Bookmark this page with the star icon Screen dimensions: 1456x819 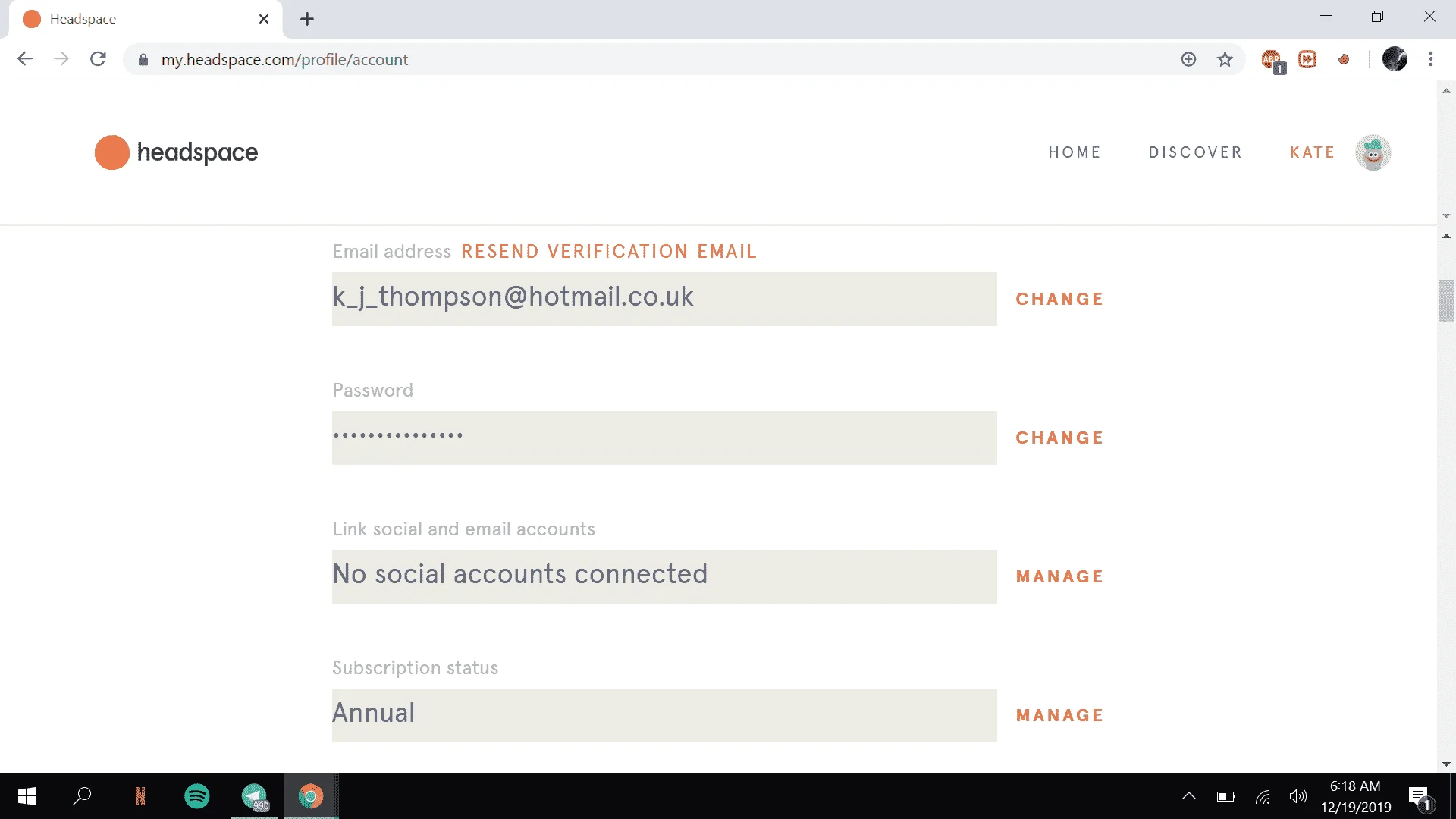pos(1225,59)
